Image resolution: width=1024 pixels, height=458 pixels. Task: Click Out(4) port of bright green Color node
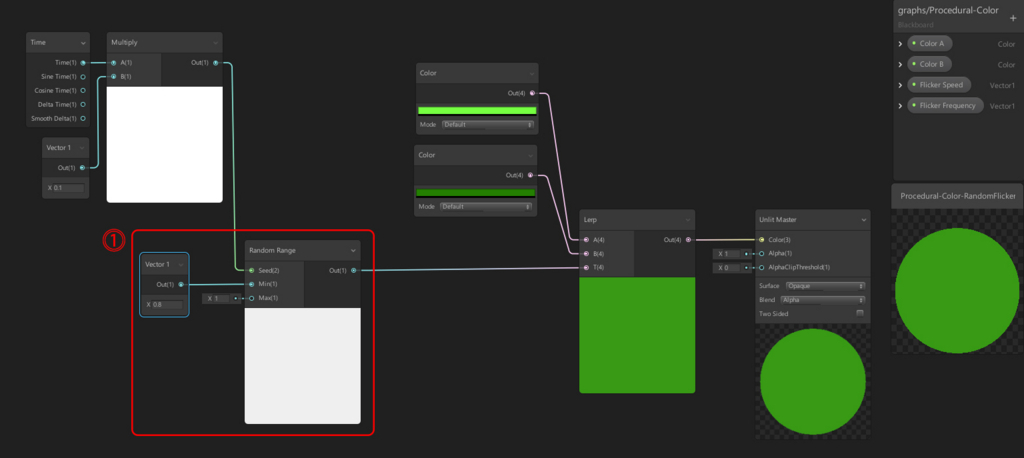pyautogui.click(x=532, y=93)
